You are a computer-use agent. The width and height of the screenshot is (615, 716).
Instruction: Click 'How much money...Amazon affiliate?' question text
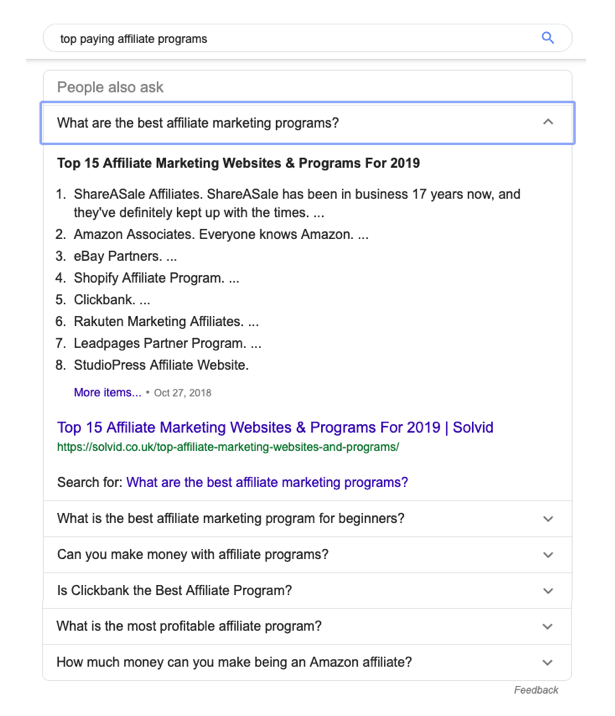pyautogui.click(x=234, y=662)
